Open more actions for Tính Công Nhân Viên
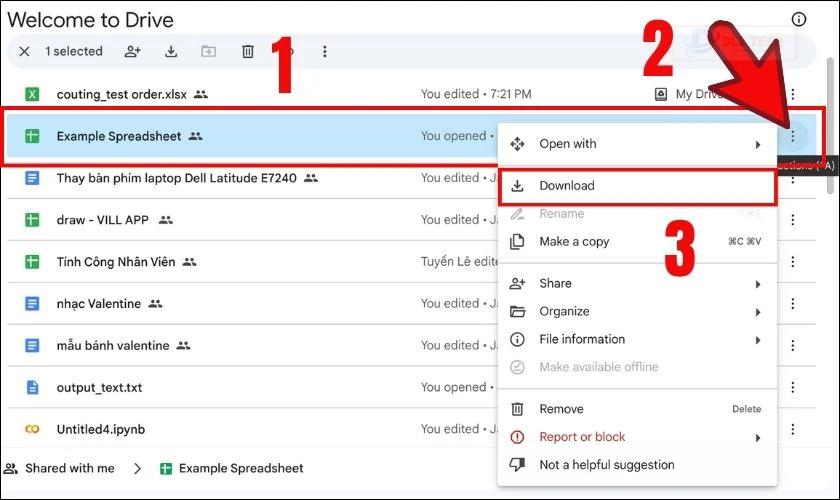Image resolution: width=840 pixels, height=500 pixels. (792, 262)
